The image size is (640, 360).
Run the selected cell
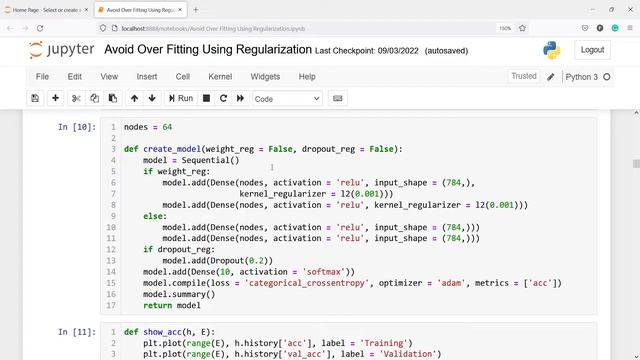click(181, 98)
